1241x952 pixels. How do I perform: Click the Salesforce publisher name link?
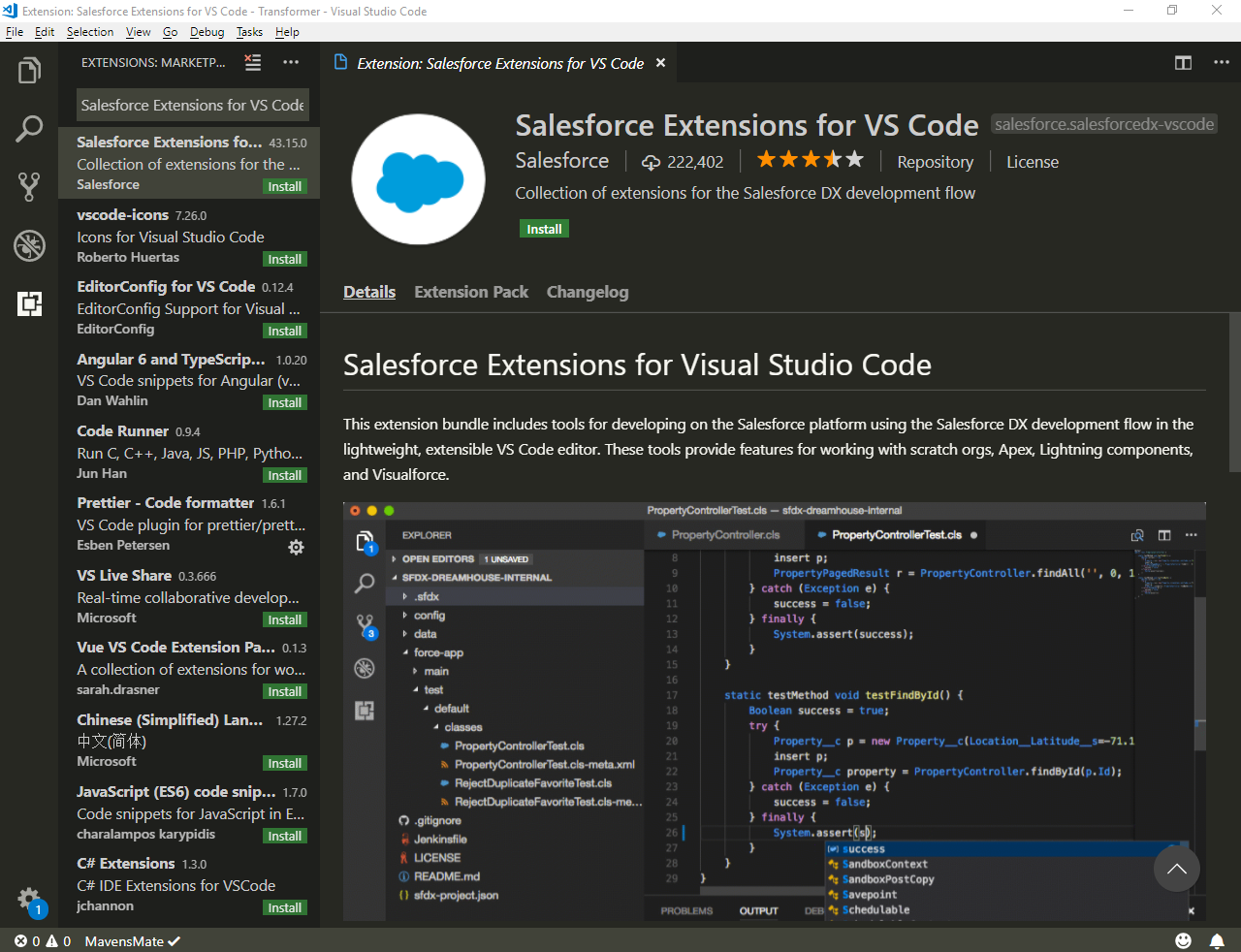pos(562,160)
